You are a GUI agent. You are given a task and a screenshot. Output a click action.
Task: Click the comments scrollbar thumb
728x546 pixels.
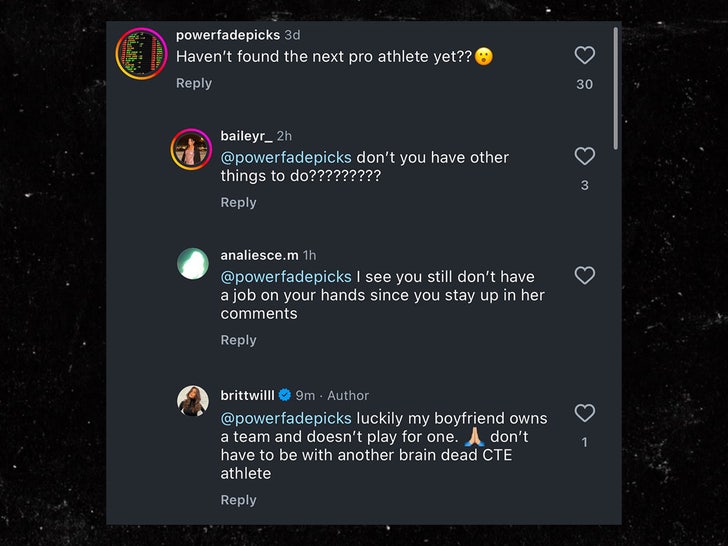click(x=616, y=88)
